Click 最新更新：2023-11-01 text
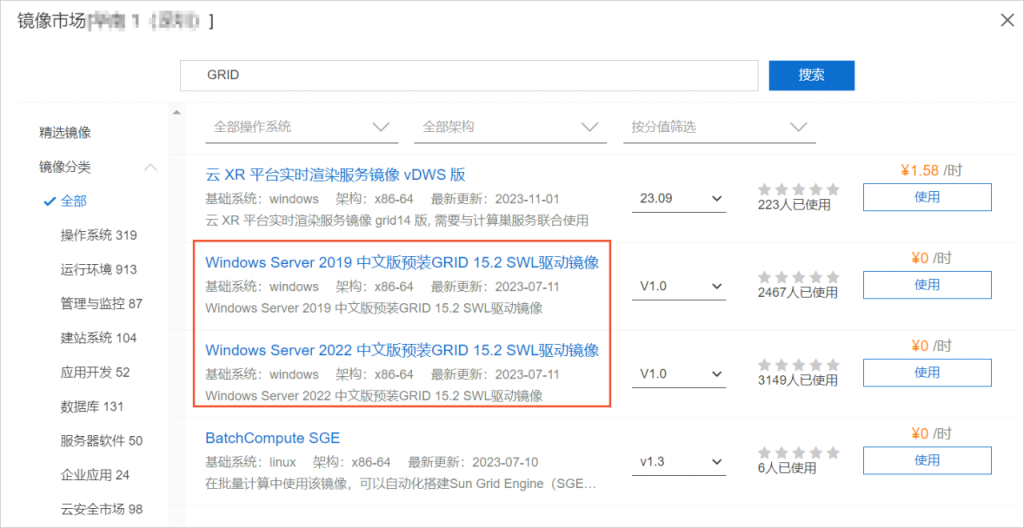Image resolution: width=1024 pixels, height=528 pixels. tap(495, 199)
